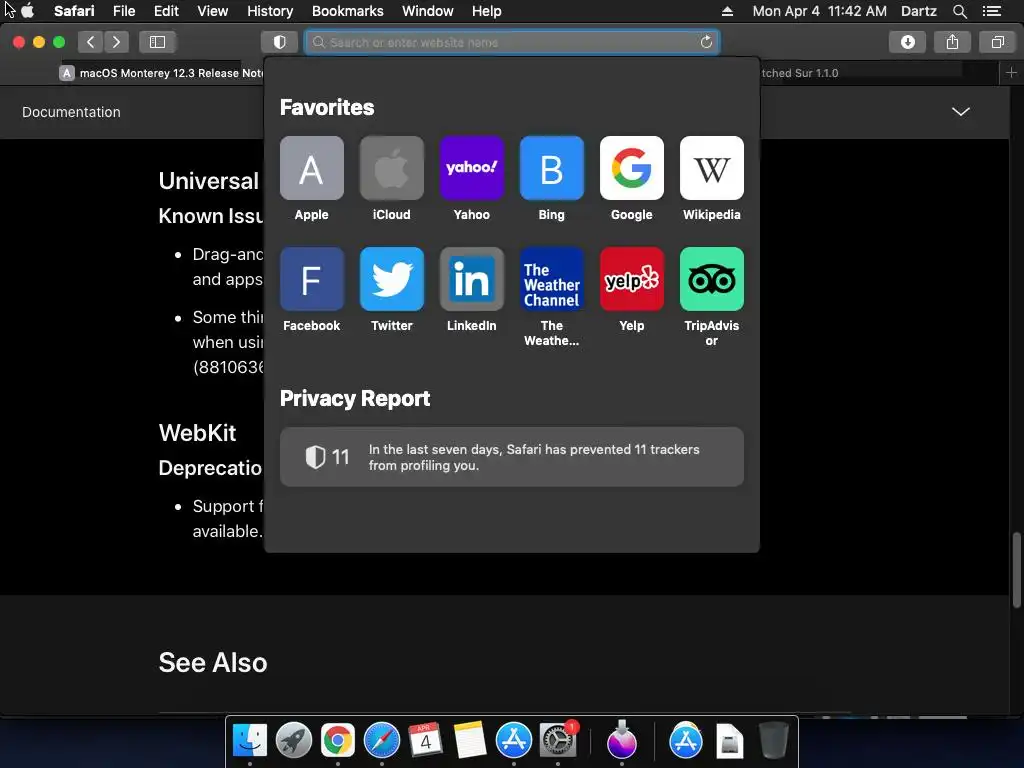Open the Bookmarks menu
This screenshot has width=1024, height=768.
pos(347,11)
